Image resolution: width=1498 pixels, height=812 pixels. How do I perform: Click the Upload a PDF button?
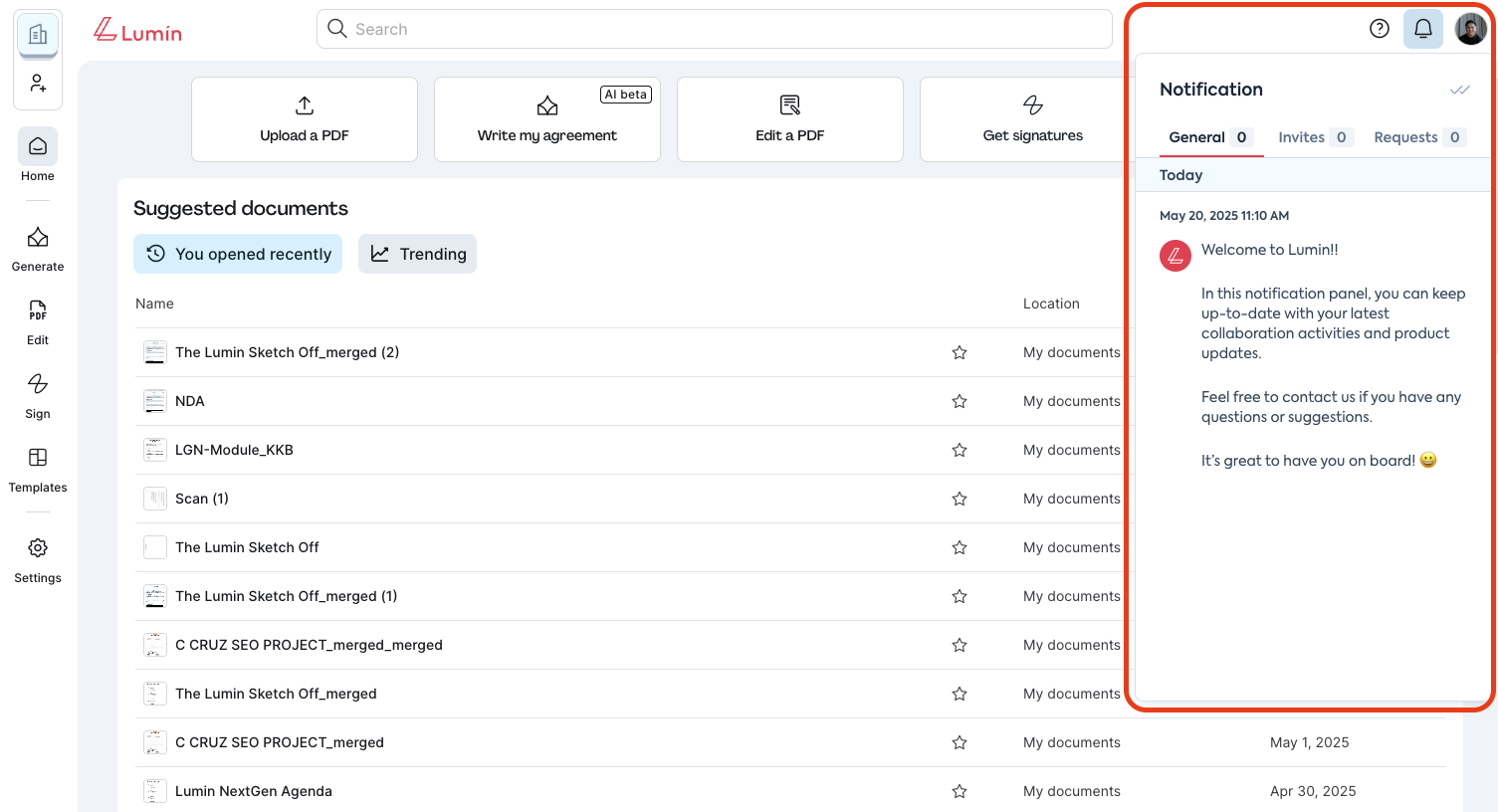coord(305,119)
